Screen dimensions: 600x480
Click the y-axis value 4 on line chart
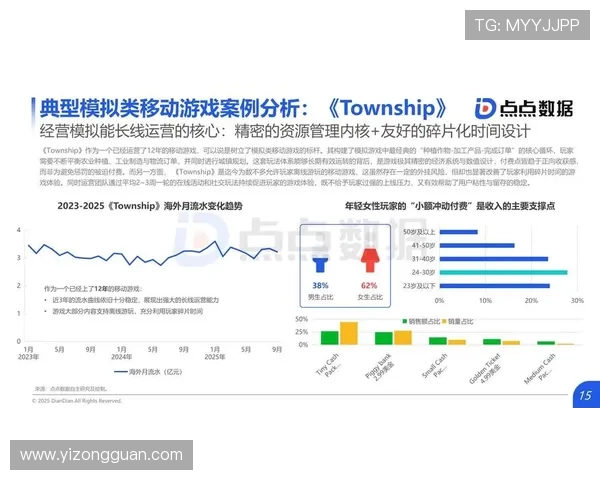click(x=18, y=230)
